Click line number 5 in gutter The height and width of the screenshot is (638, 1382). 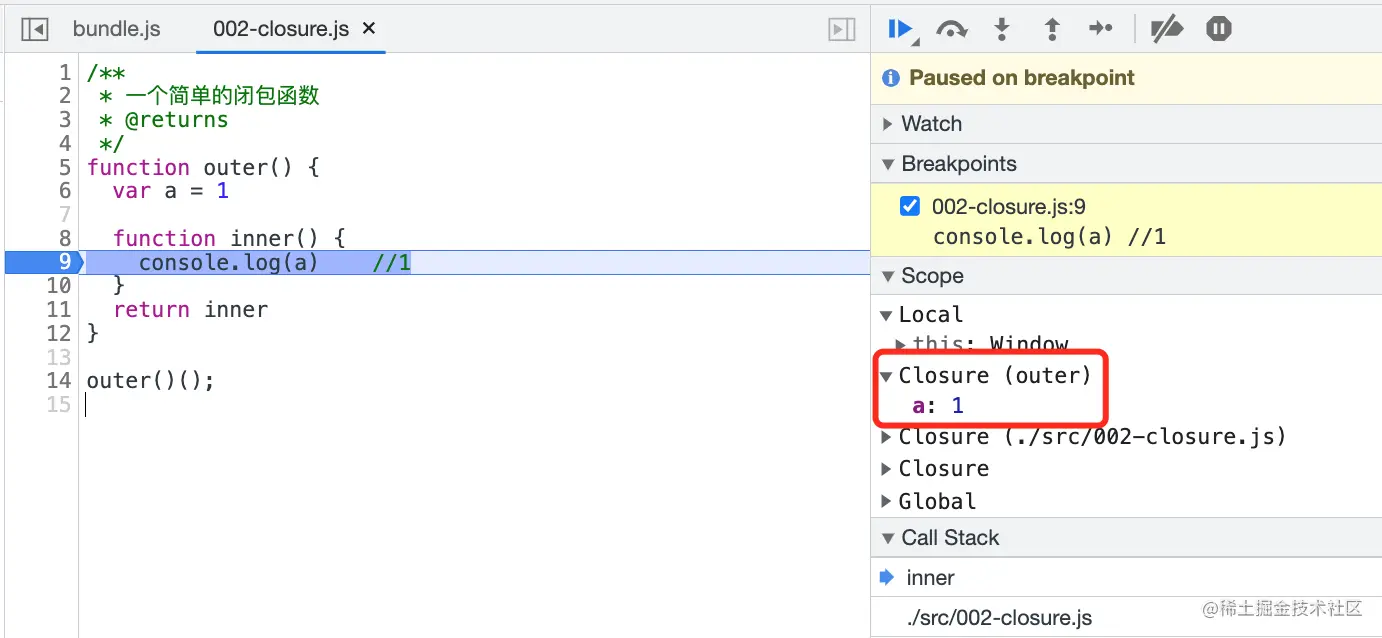pos(65,166)
